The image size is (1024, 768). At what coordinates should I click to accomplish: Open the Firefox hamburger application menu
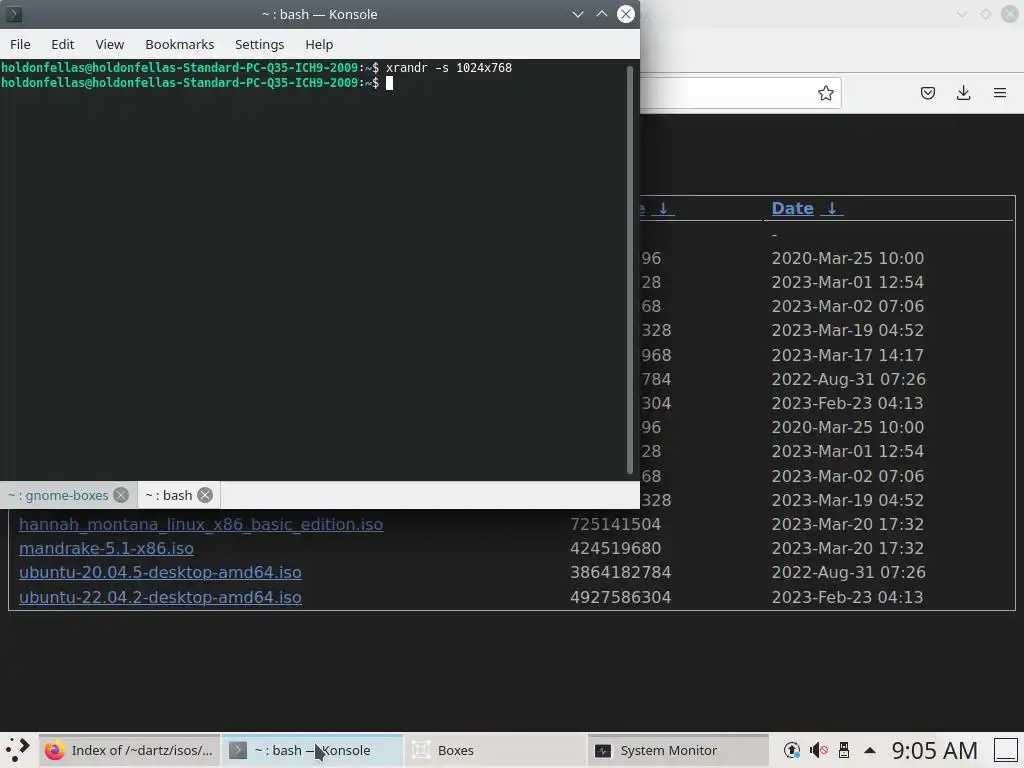coord(1000,93)
